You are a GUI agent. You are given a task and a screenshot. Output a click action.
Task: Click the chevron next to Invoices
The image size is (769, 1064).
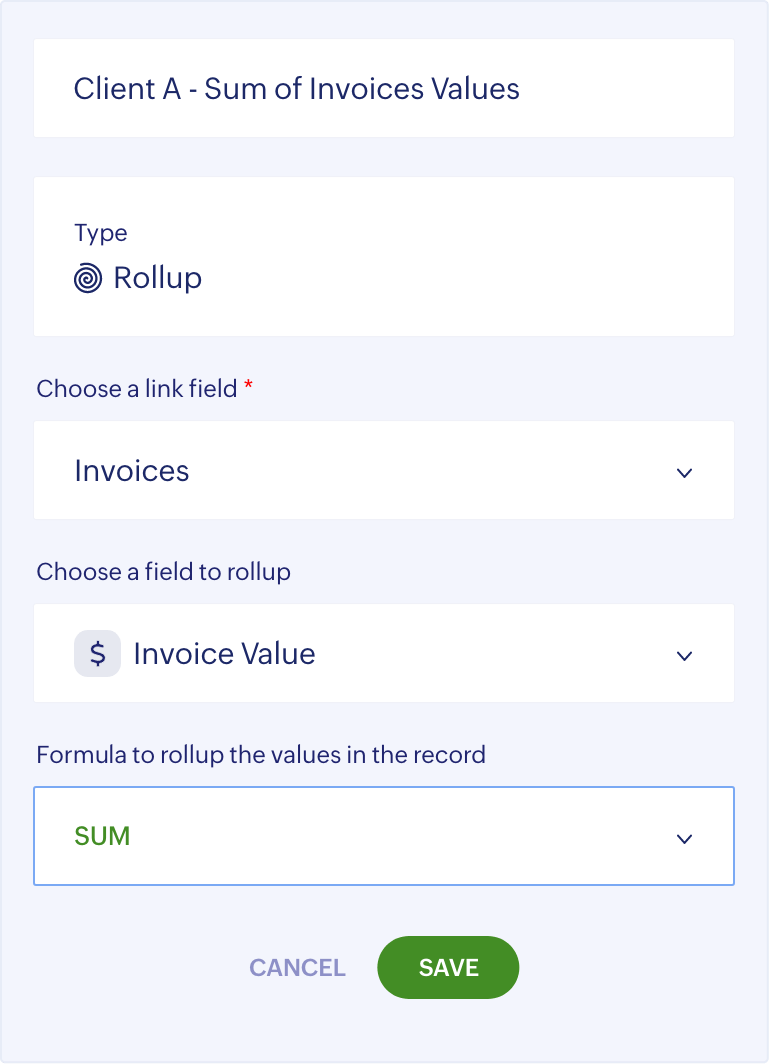pos(684,472)
